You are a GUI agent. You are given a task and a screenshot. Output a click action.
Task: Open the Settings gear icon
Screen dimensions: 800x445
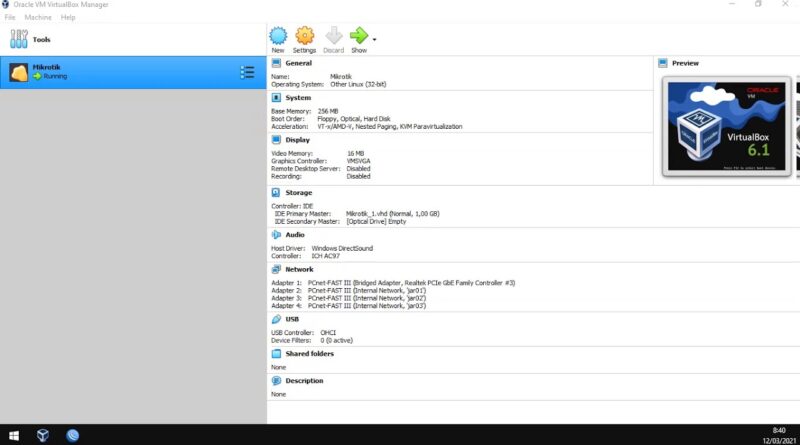tap(305, 36)
